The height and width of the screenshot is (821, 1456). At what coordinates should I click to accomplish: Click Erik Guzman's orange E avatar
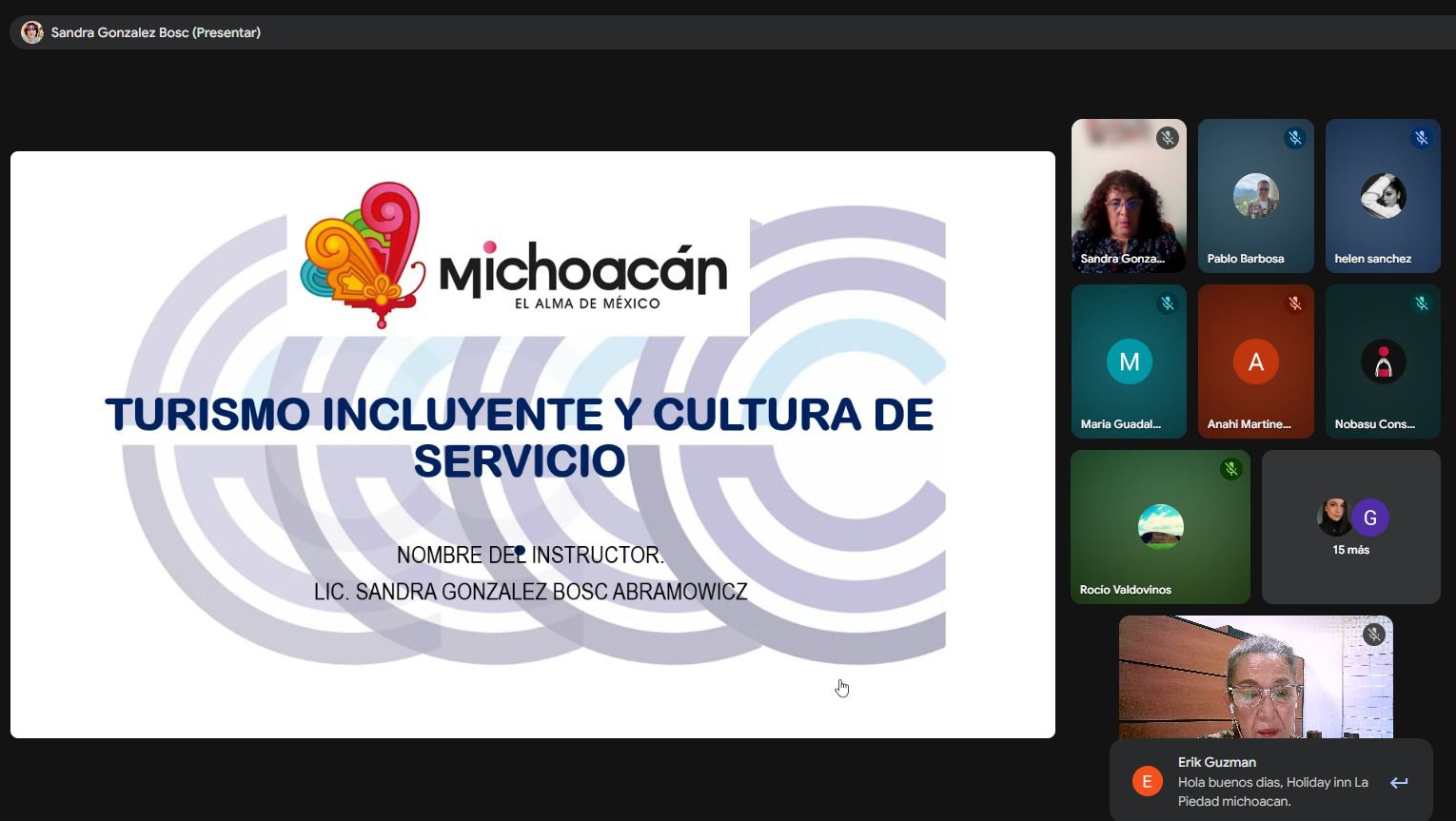point(1147,782)
